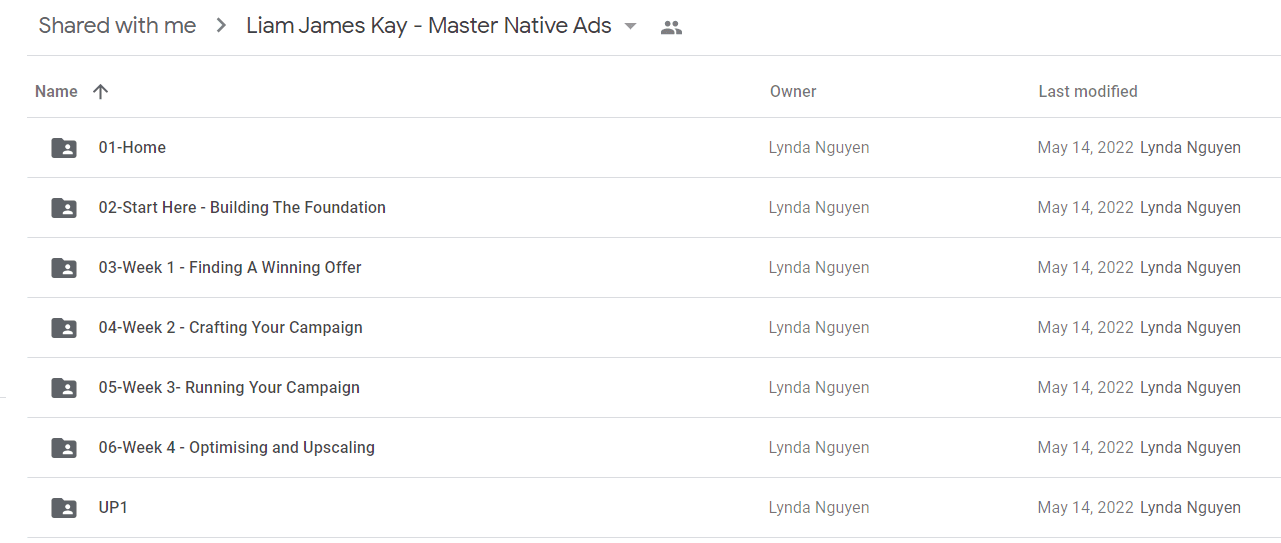Select the 03-Week 1 Finding A Winning Offer row
This screenshot has height=543, width=1281.
[654, 268]
